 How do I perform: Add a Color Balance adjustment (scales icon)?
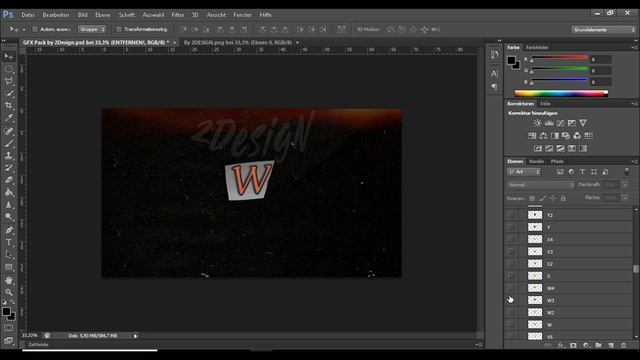click(x=543, y=136)
